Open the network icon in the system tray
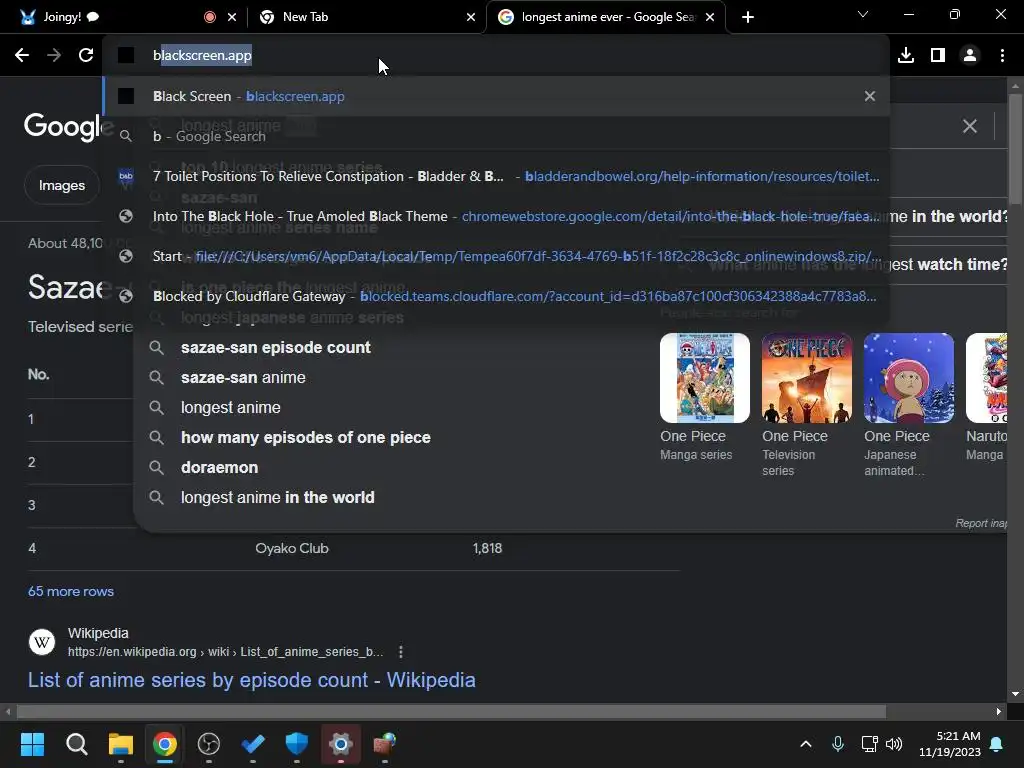 pos(869,744)
